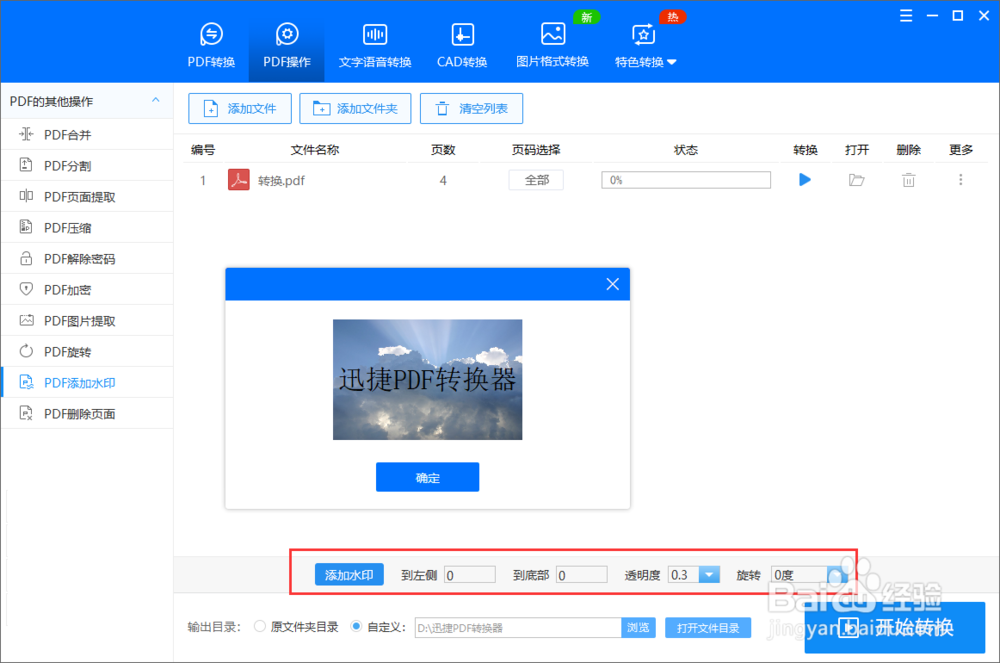1000x663 pixels.
Task: Confirm with the 确定 button
Action: coord(427,477)
